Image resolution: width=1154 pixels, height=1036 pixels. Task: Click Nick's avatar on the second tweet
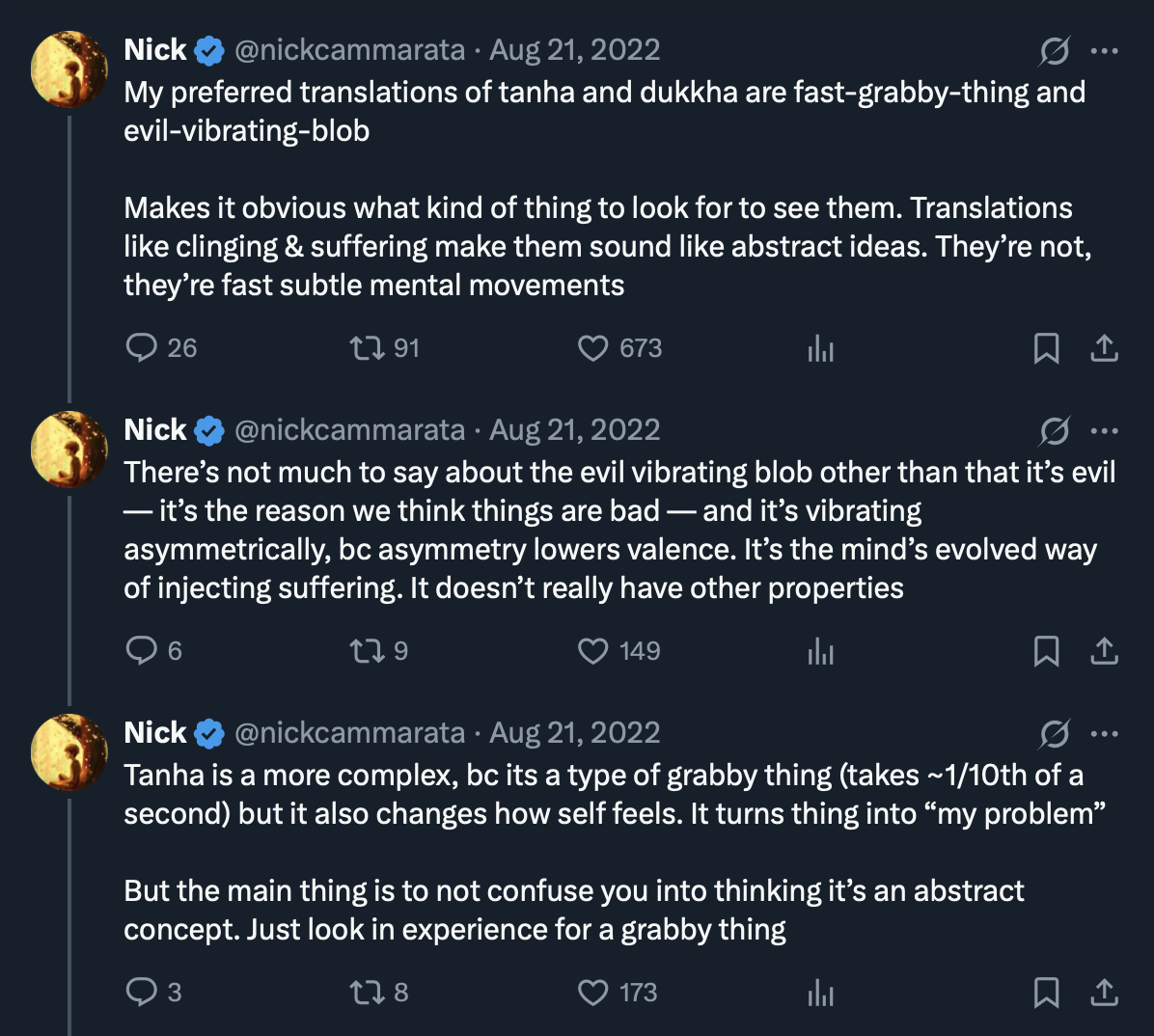(x=69, y=449)
